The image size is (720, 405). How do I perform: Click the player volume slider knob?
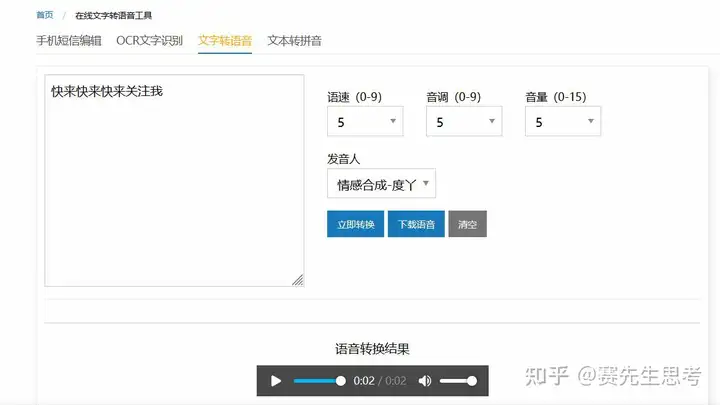click(x=472, y=381)
